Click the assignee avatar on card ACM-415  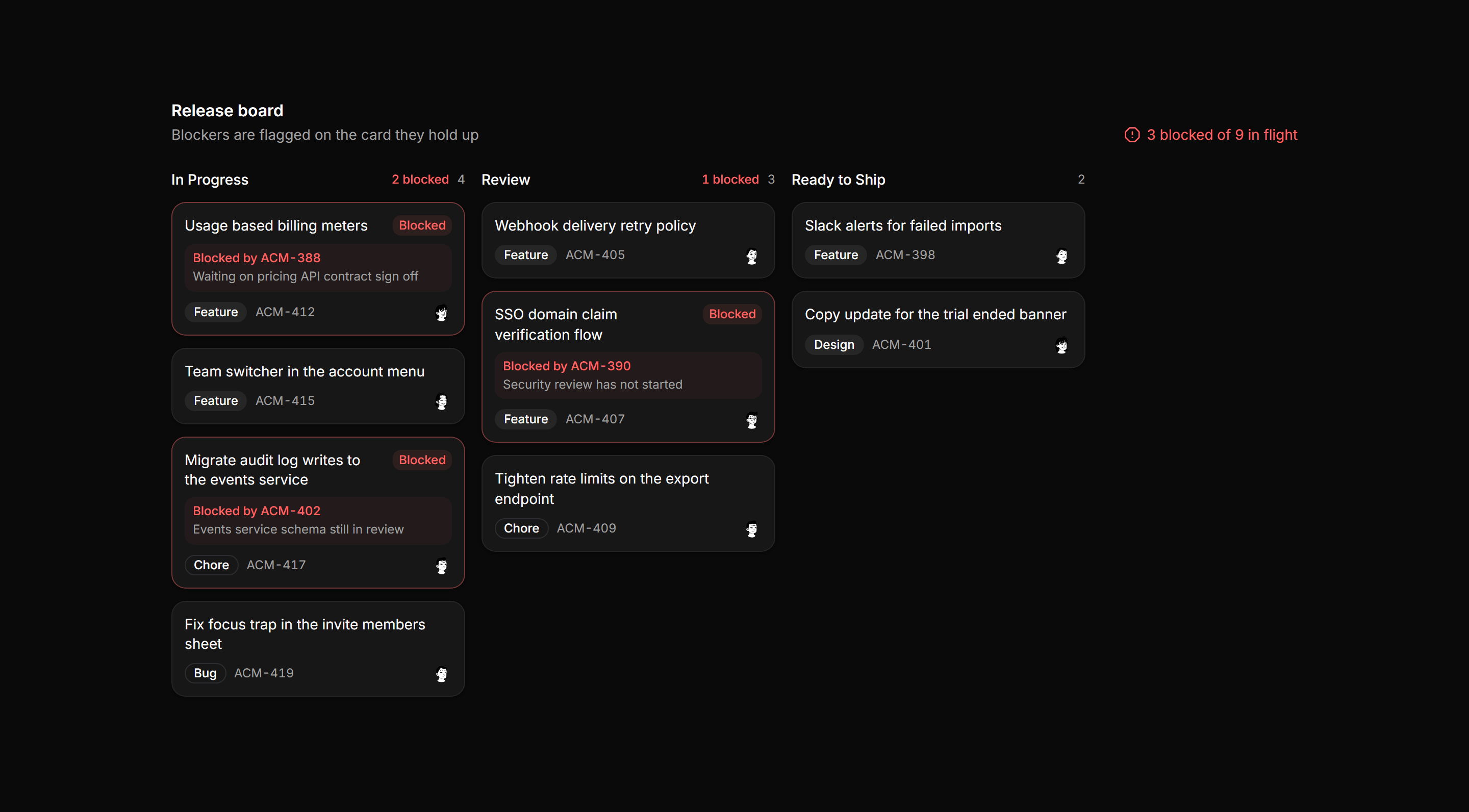pos(441,401)
